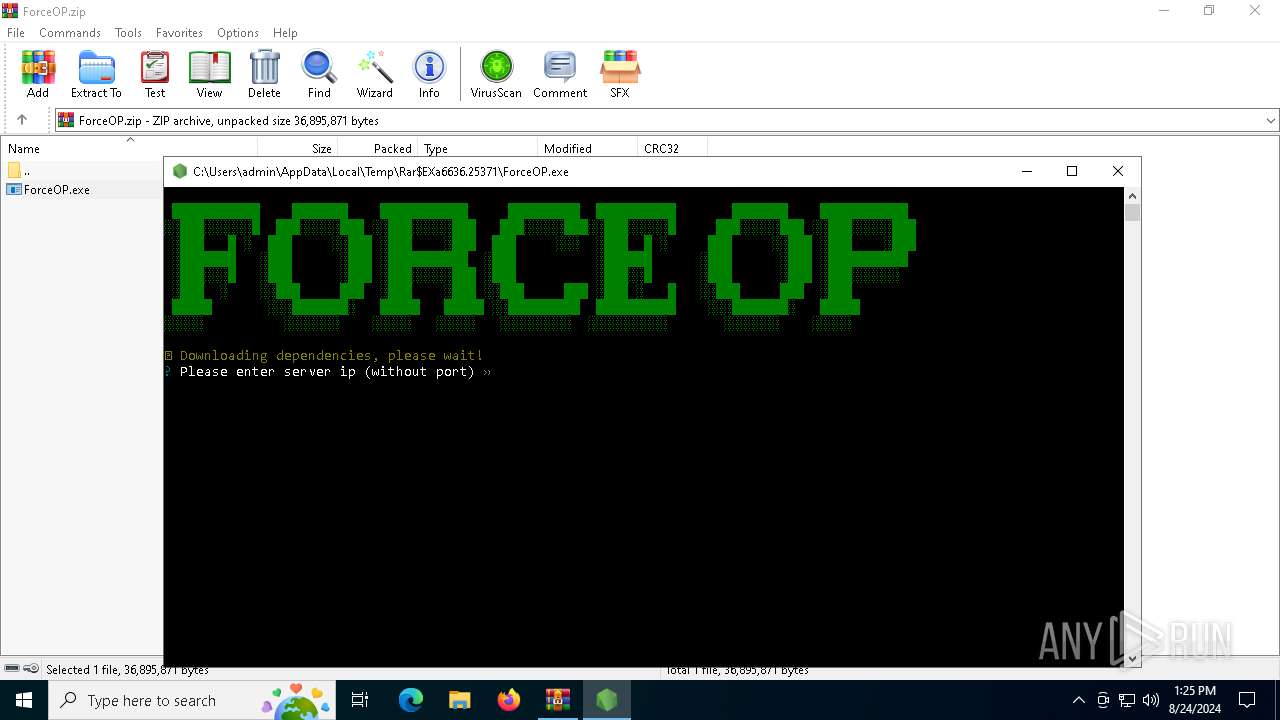The image size is (1280, 720).
Task: Switch to WinRAR taskbar button
Action: (x=557, y=700)
